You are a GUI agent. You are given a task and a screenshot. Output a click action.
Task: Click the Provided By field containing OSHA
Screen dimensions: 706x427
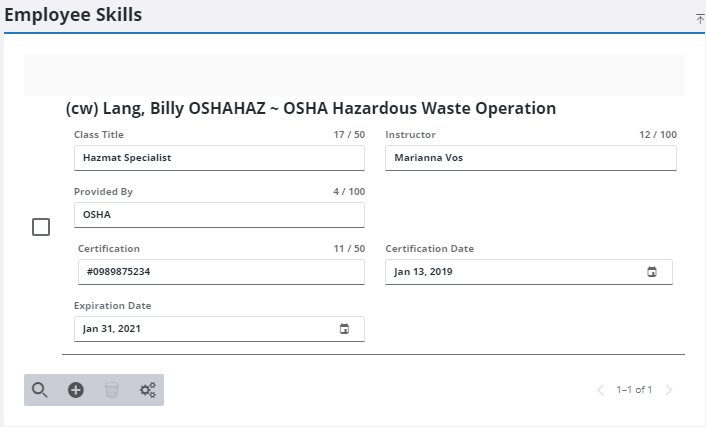pos(218,215)
